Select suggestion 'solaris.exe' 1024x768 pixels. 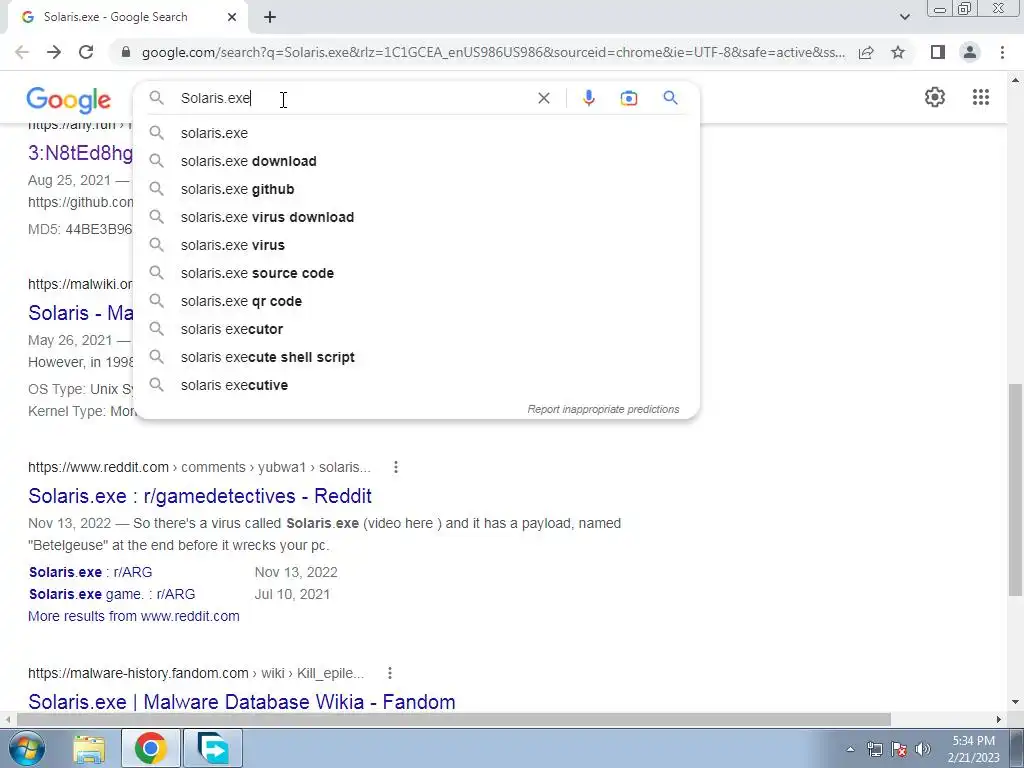[416, 133]
